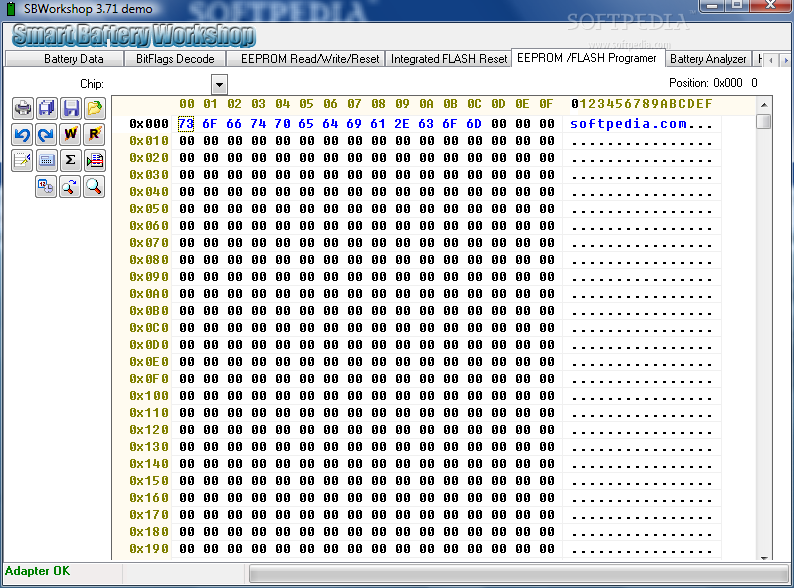Click the green battery icon in title bar
The width and height of the screenshot is (794, 588).
[11, 9]
